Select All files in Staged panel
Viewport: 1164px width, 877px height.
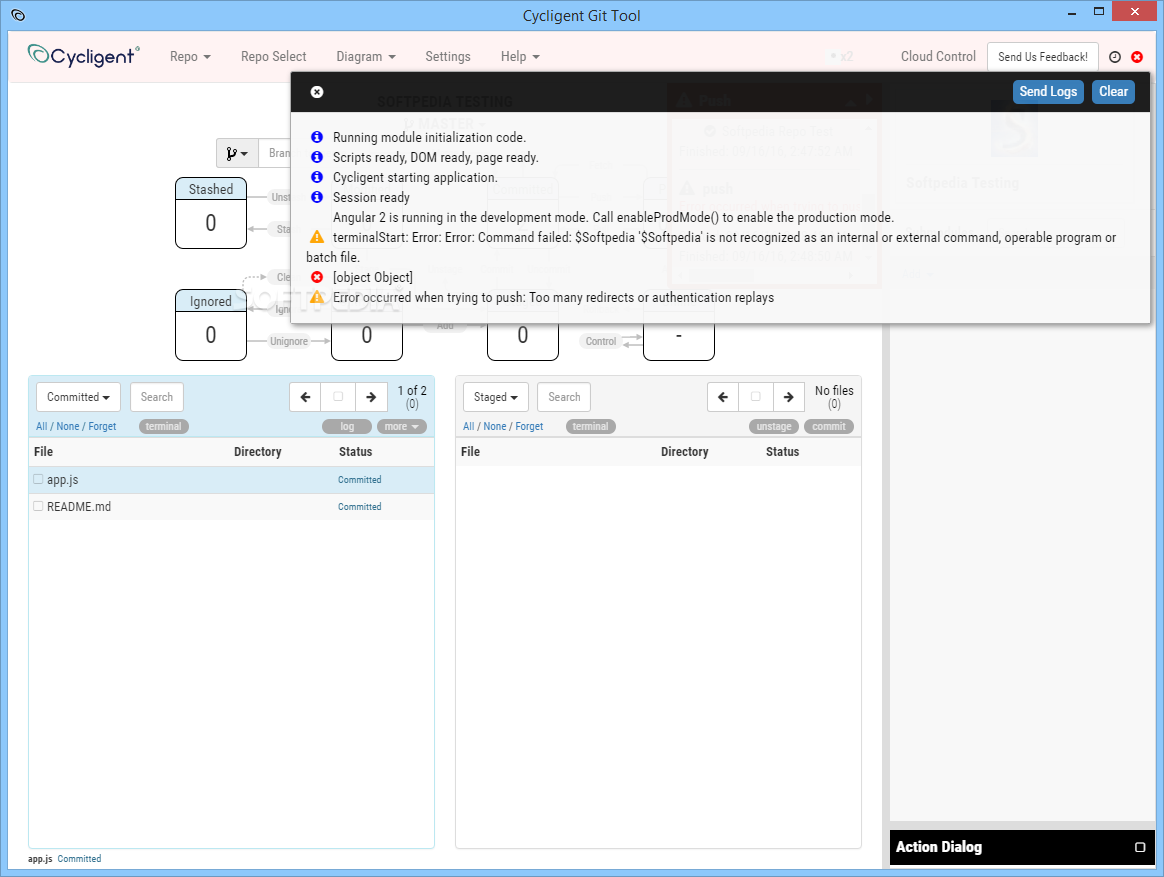click(x=468, y=426)
